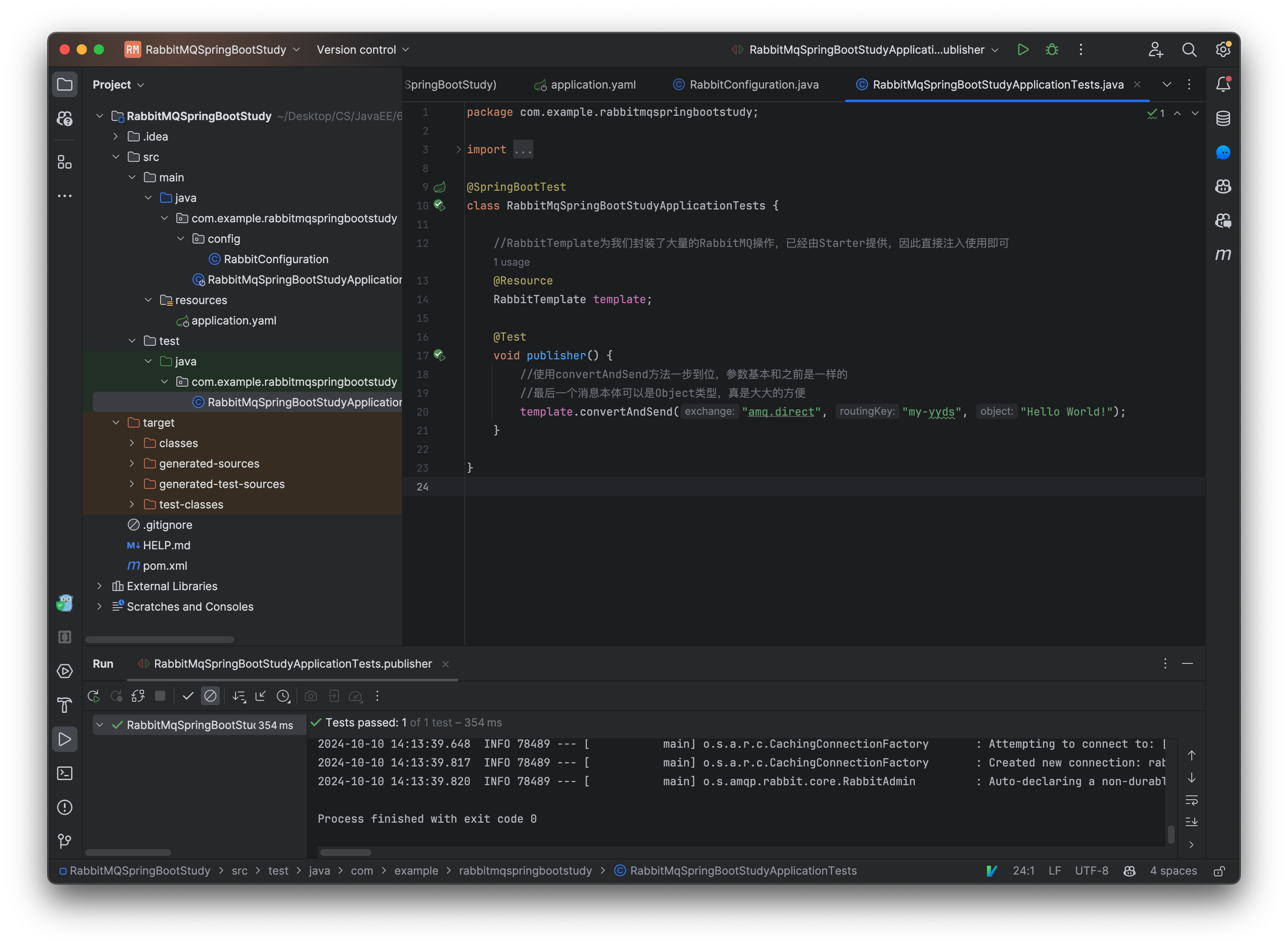The width and height of the screenshot is (1288, 947).
Task: Open Notifications bell panel
Action: coord(1223,84)
